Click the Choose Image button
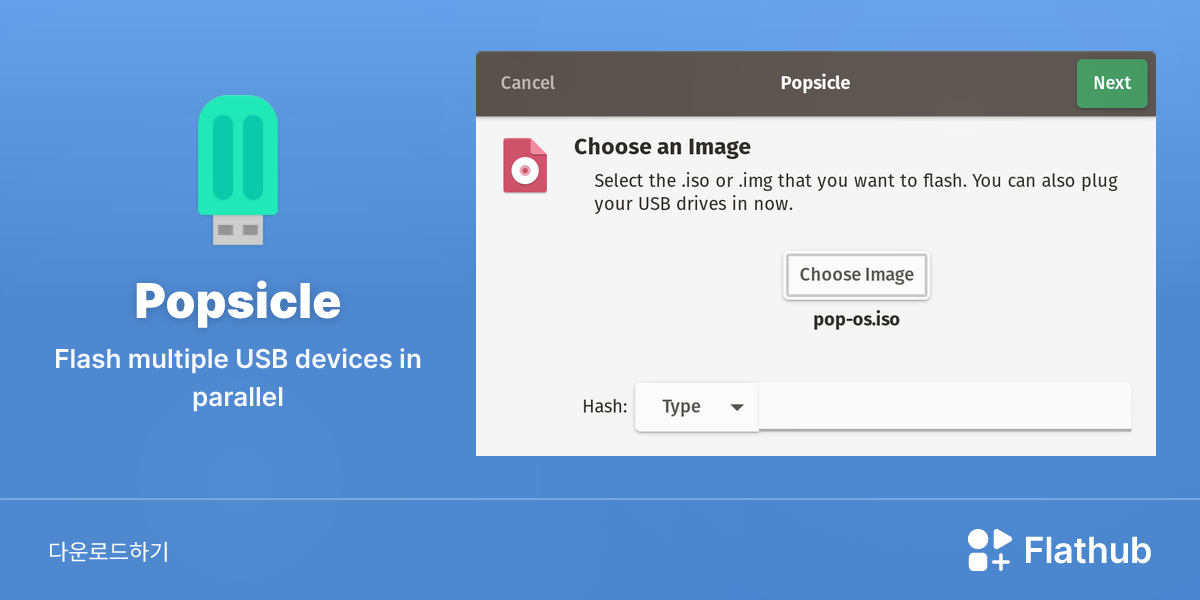The image size is (1200, 600). (857, 275)
